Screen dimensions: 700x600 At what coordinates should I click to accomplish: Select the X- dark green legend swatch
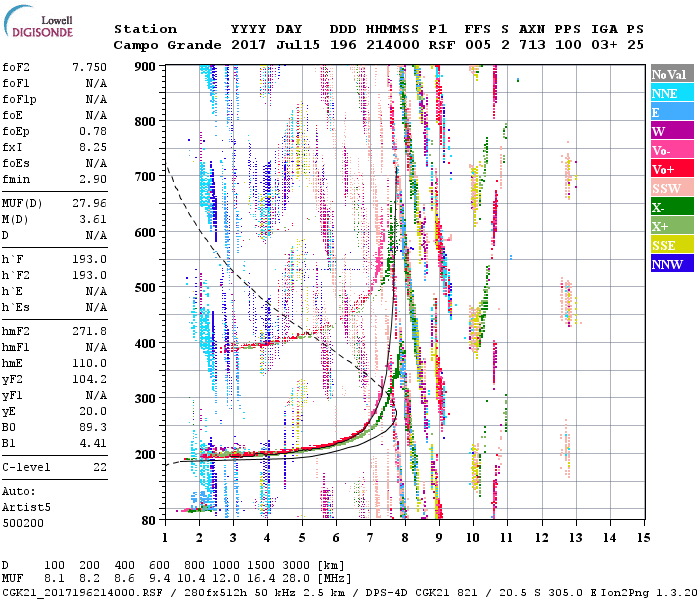tap(672, 207)
